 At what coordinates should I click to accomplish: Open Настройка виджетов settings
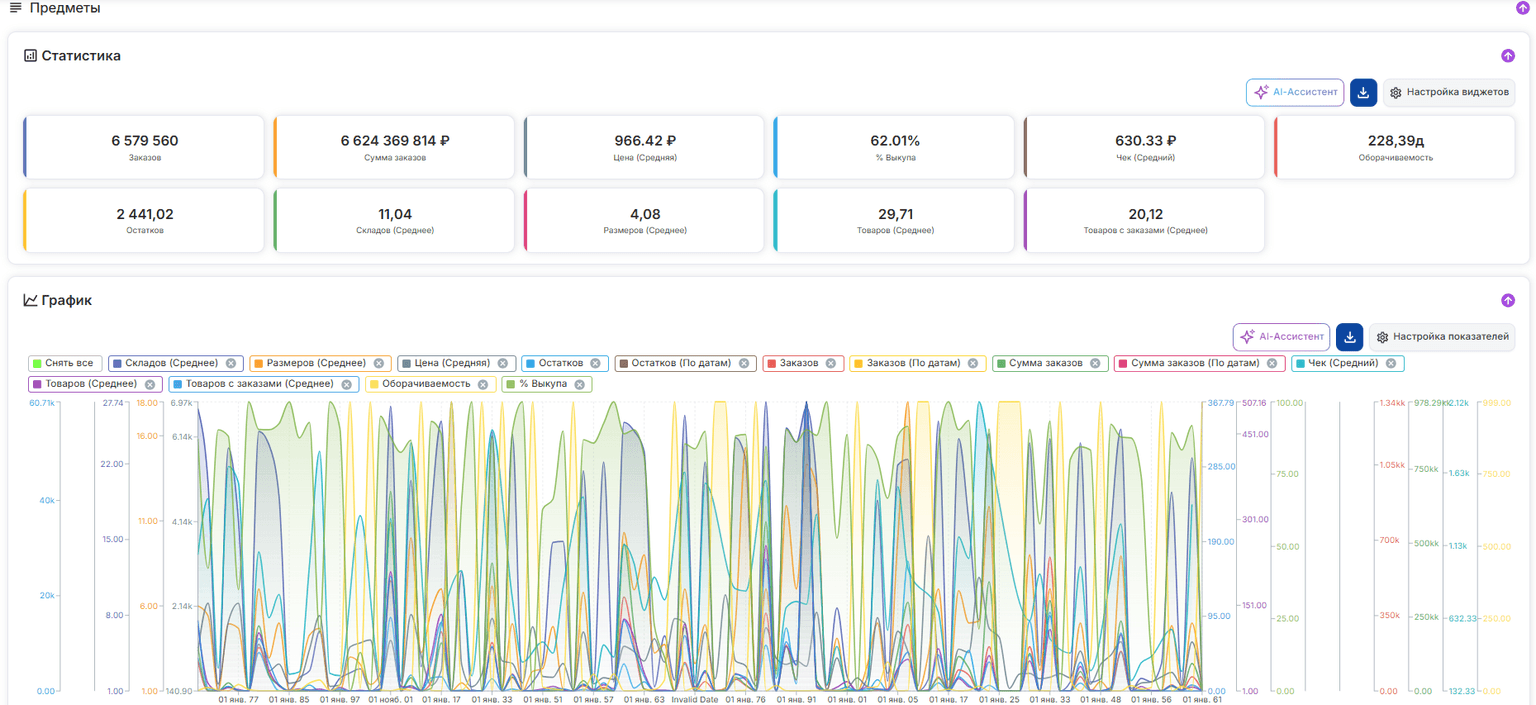pos(1449,92)
